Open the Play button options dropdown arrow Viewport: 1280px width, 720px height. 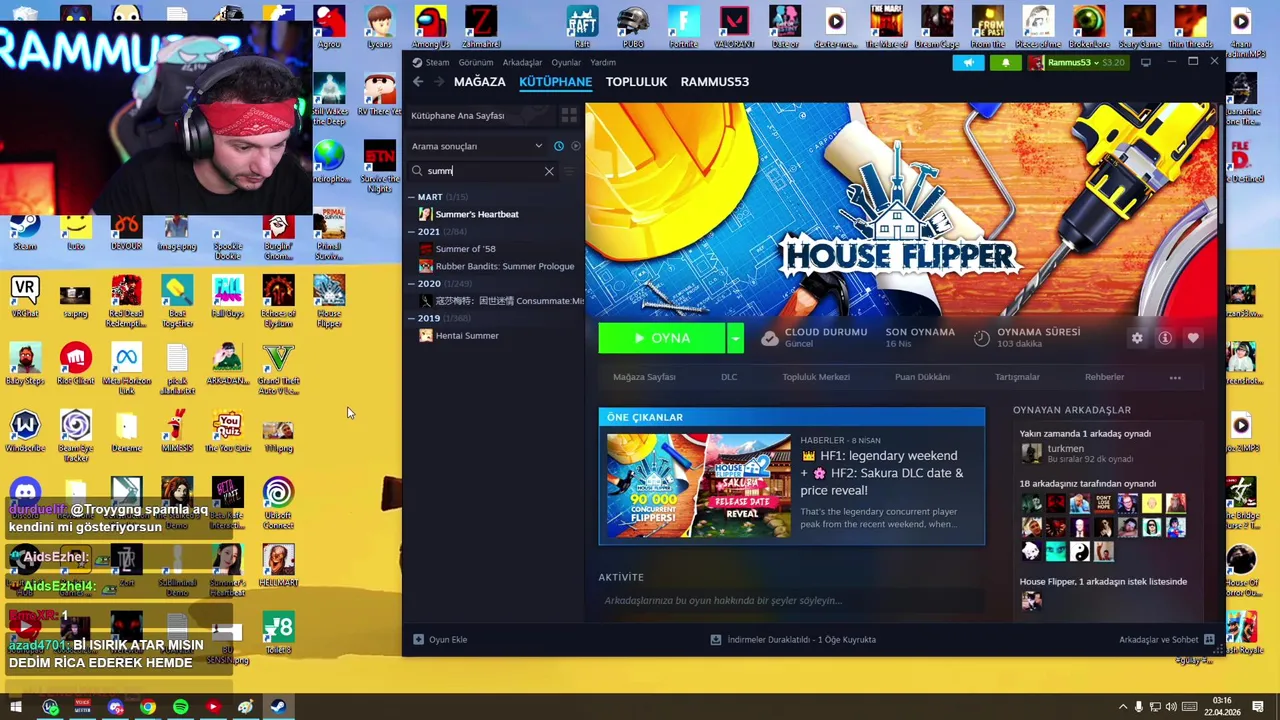point(735,338)
